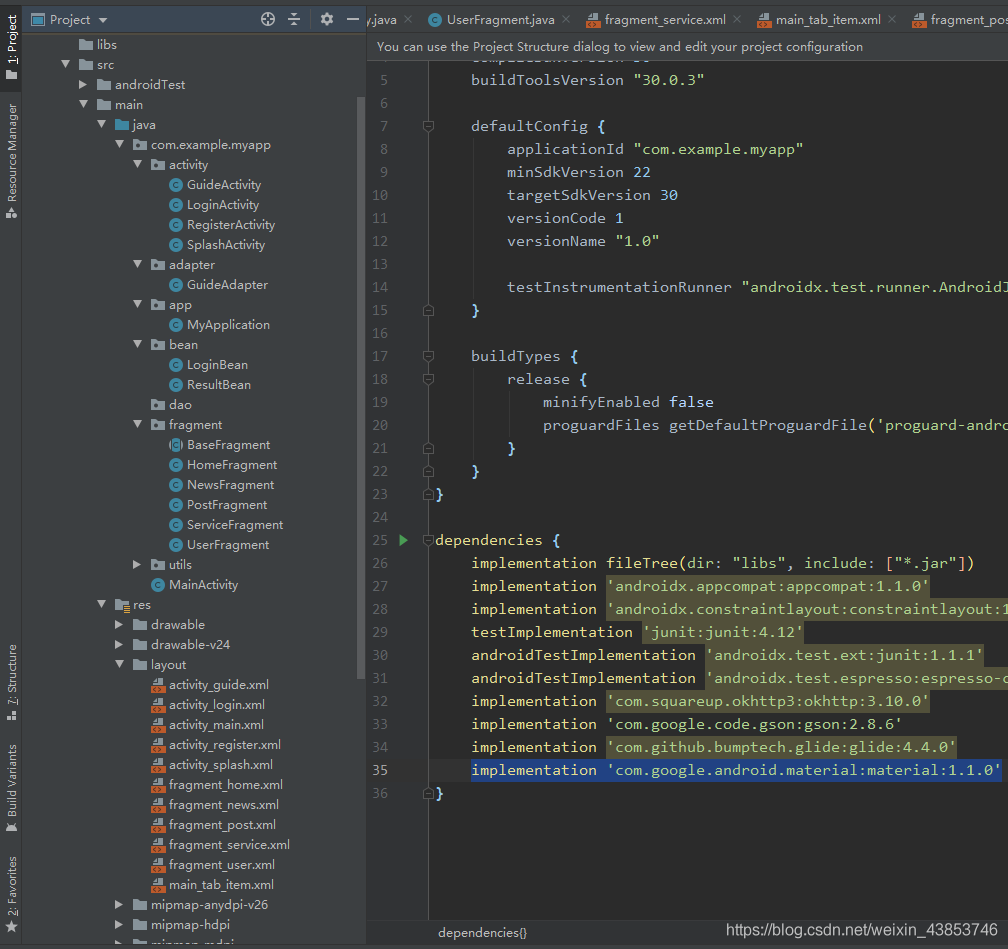
Task: Click the Project panel vertical scrollbar
Action: point(361,388)
